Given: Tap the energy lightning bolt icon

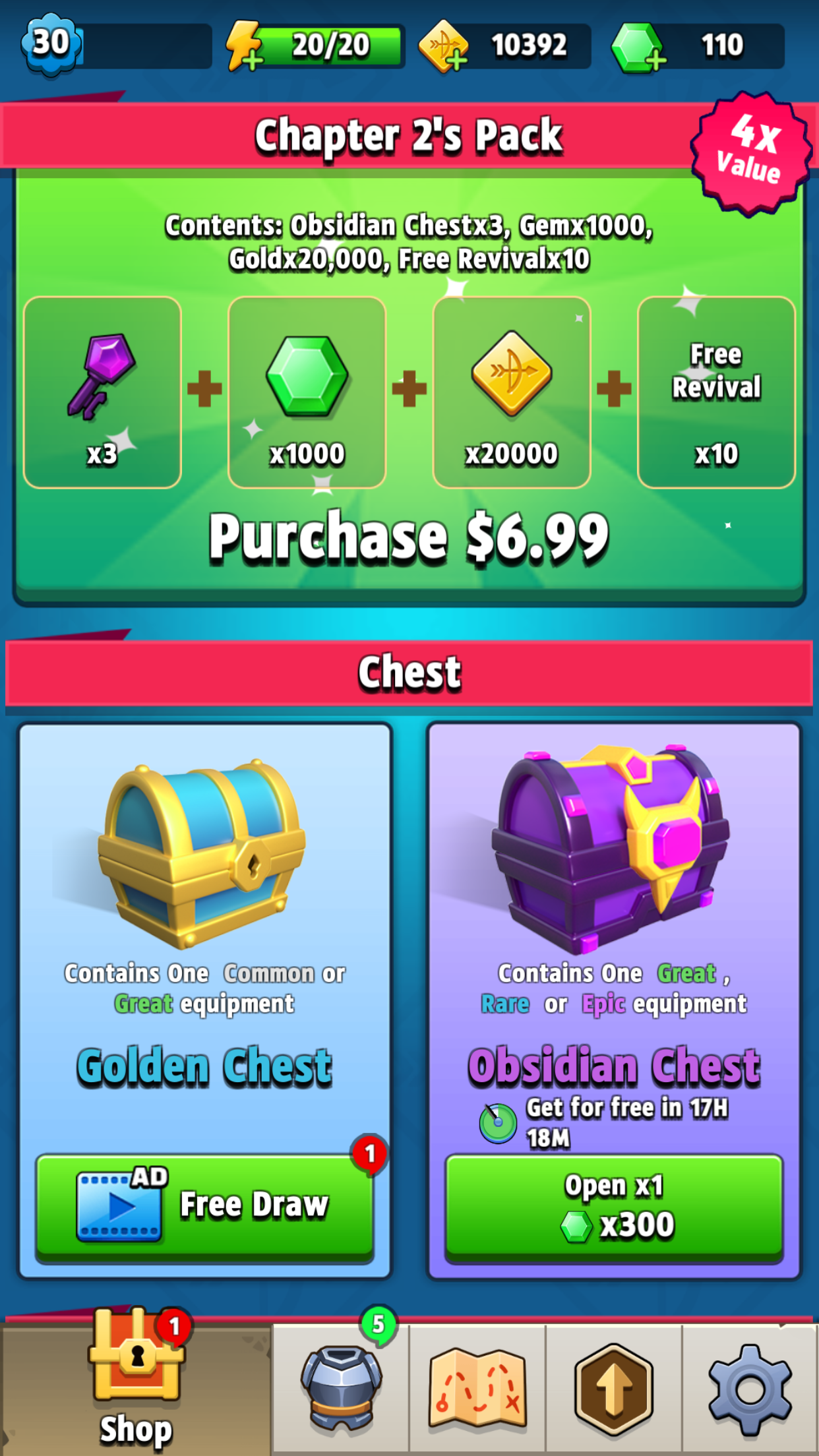Looking at the screenshot, I should point(243,45).
